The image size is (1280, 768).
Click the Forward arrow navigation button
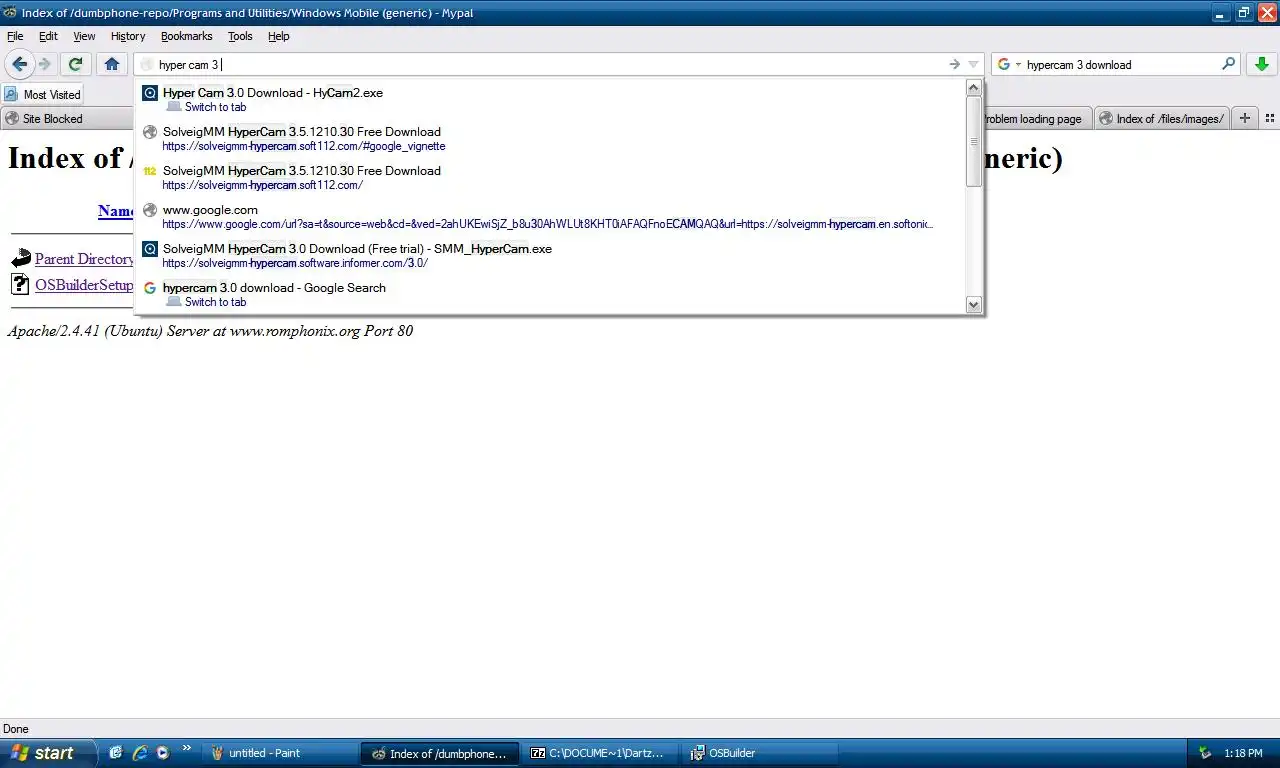[x=45, y=64]
